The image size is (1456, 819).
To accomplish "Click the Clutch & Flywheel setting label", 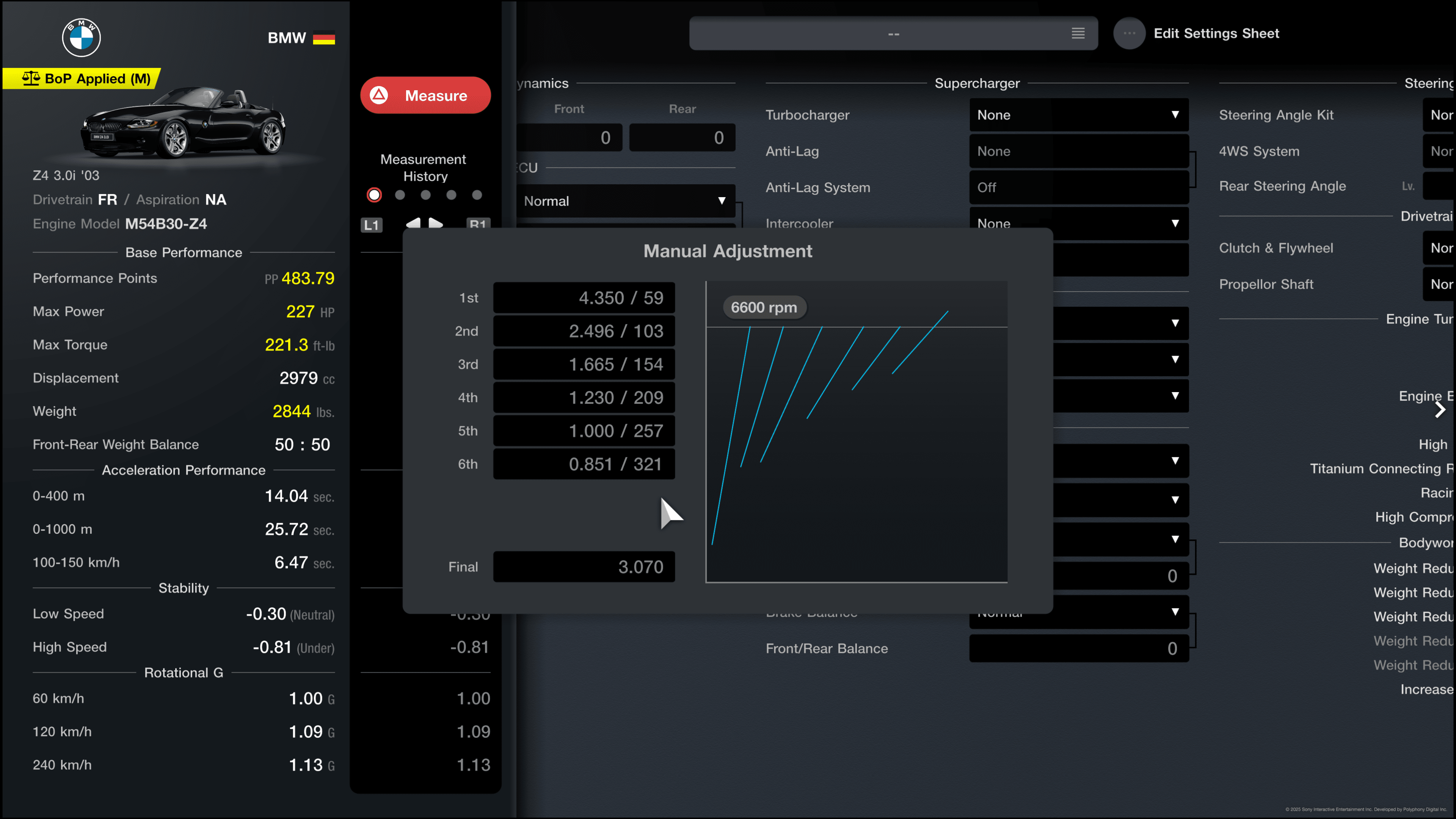I will (1276, 248).
